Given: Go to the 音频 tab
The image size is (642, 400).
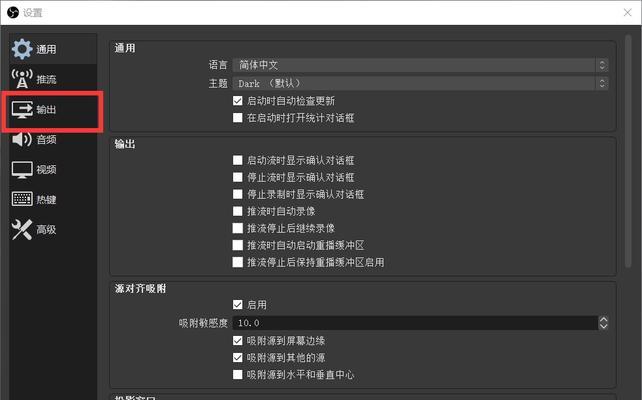Looking at the screenshot, I should (x=53, y=139).
